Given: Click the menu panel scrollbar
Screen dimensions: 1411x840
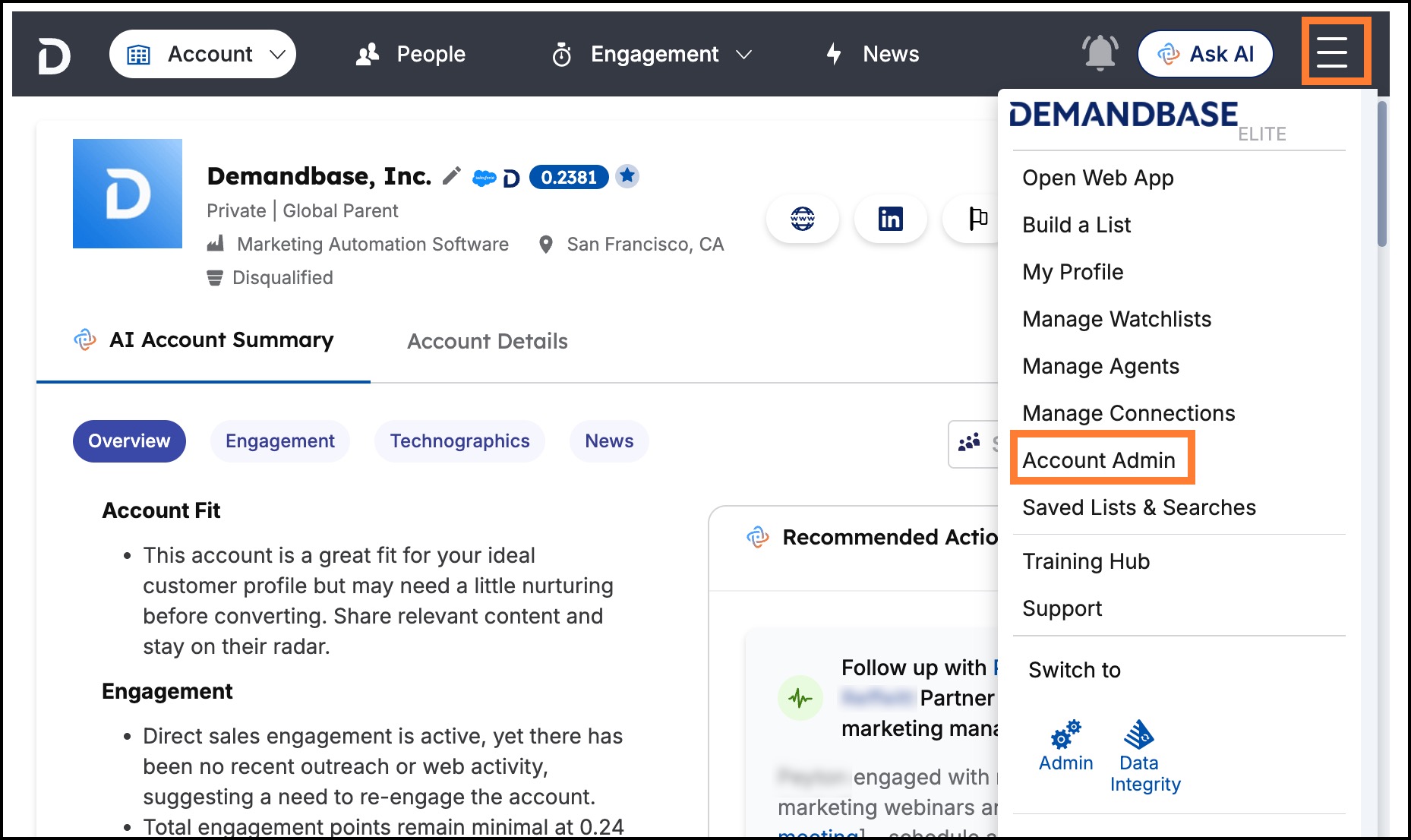Looking at the screenshot, I should click(1382, 173).
